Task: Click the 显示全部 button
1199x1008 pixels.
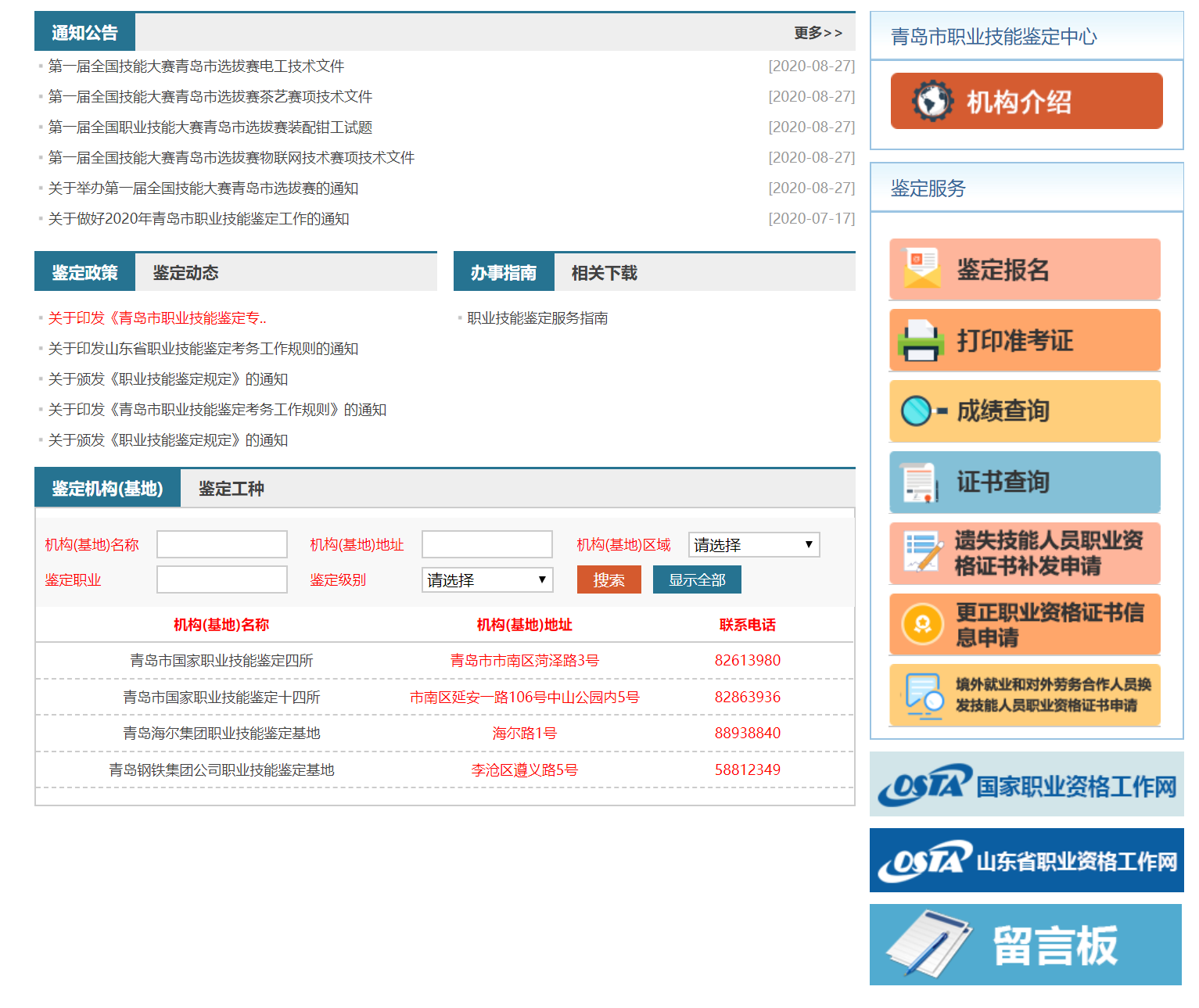Action: [x=696, y=580]
